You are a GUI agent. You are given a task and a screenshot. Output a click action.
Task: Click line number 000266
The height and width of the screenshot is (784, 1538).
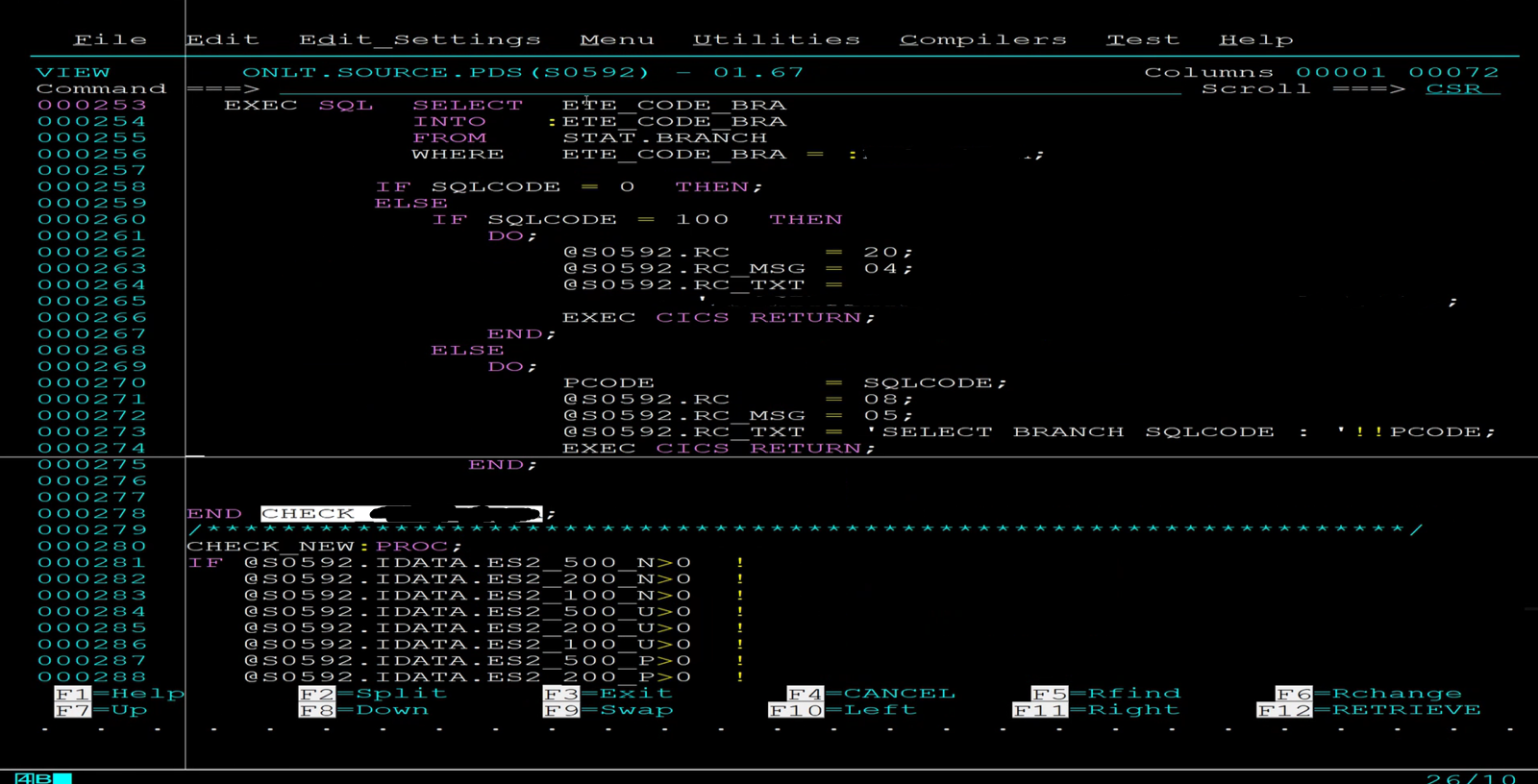92,317
